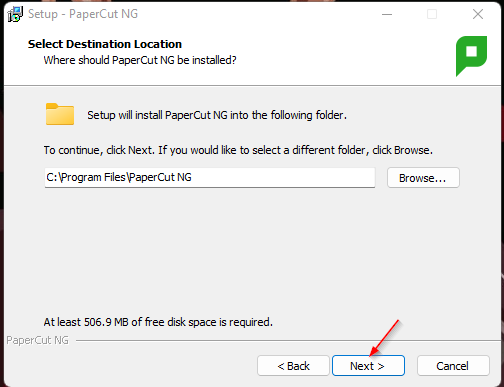Click the yellow folder icon

point(60,114)
